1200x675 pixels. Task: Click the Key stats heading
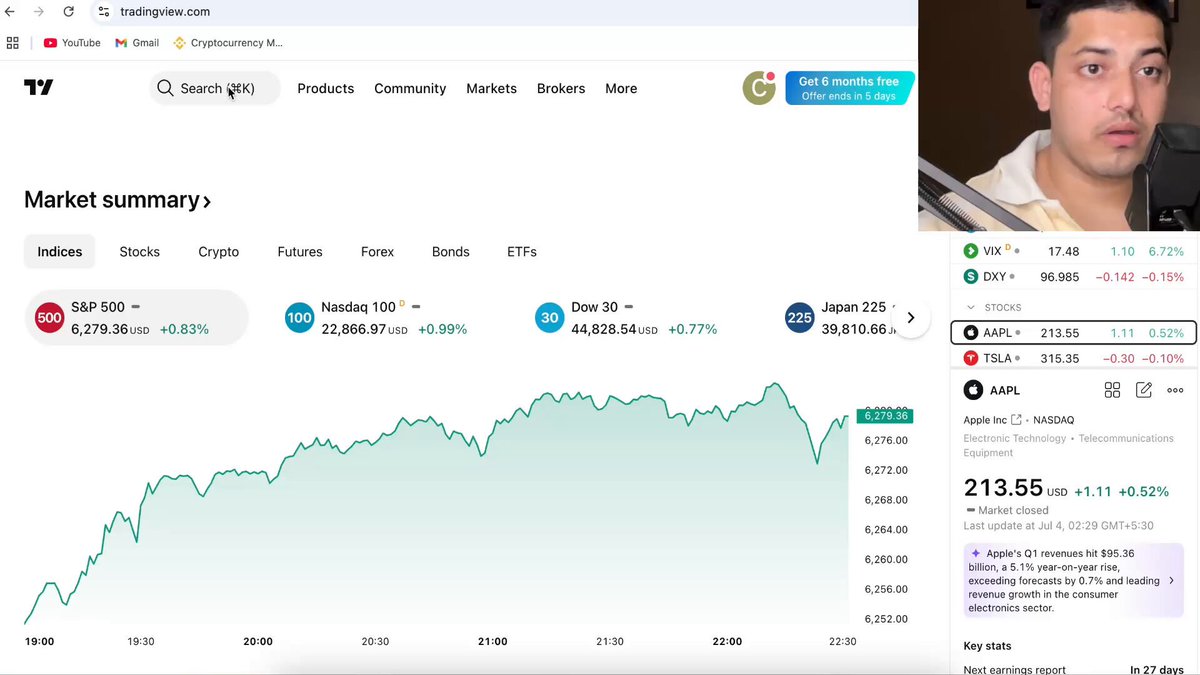pyautogui.click(x=988, y=646)
